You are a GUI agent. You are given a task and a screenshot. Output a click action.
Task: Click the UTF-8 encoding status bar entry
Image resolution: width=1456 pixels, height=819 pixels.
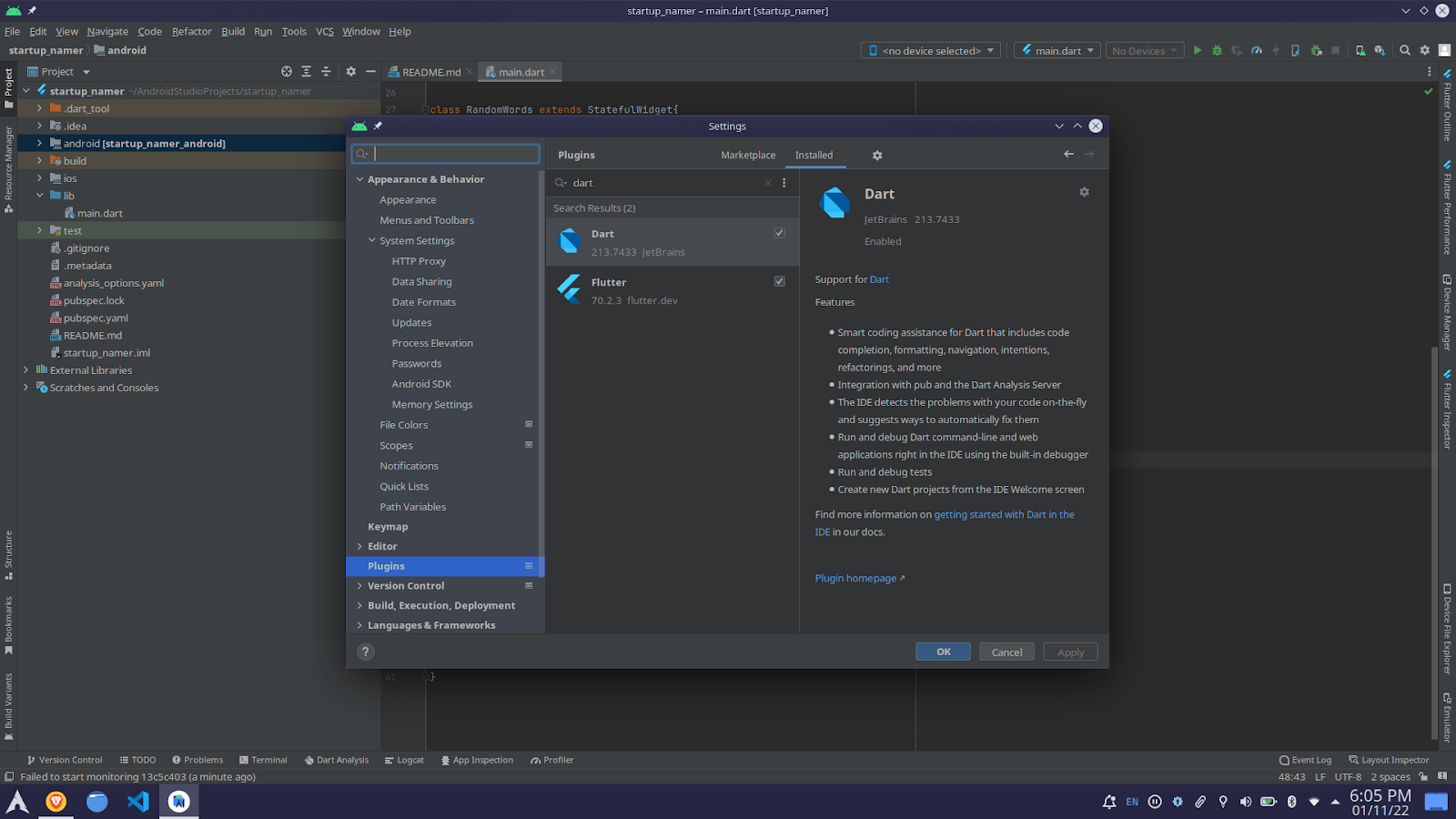1348,777
